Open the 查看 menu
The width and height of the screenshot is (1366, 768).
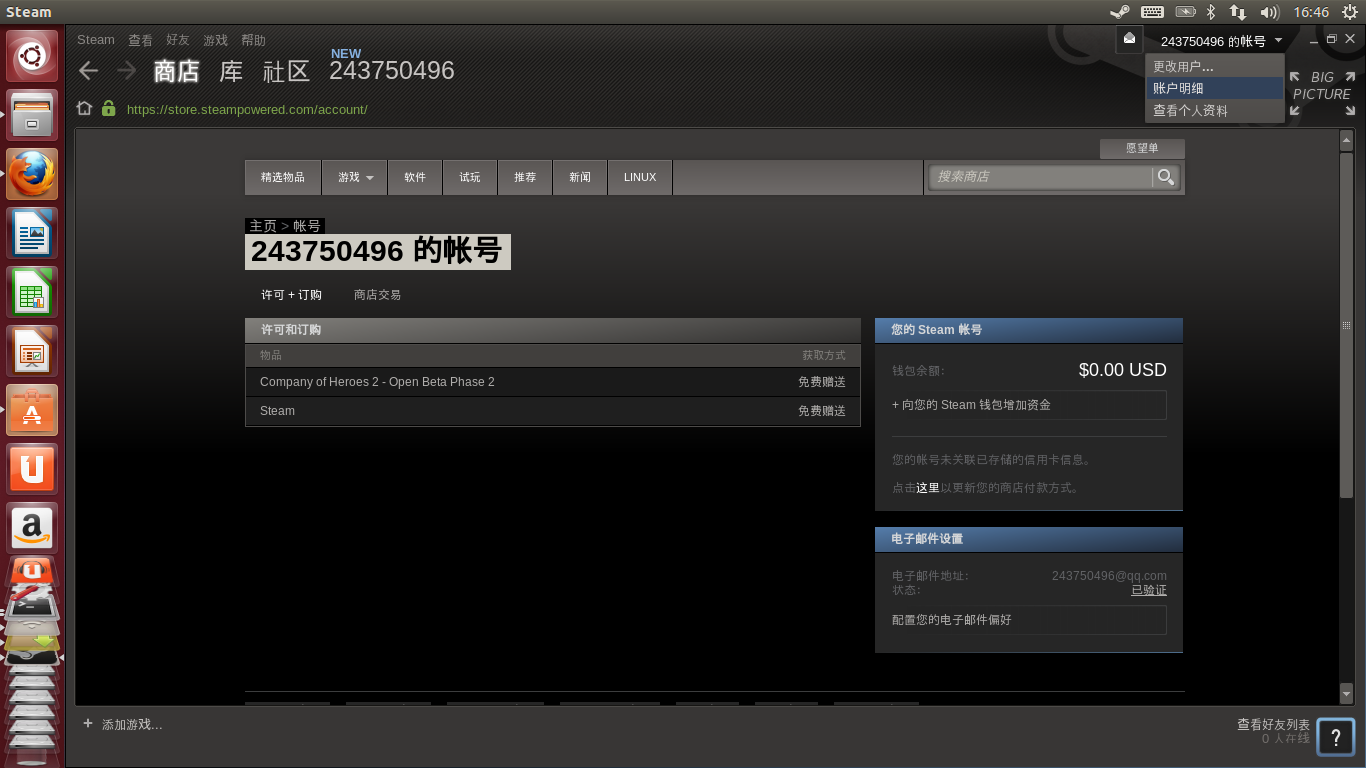click(x=140, y=40)
